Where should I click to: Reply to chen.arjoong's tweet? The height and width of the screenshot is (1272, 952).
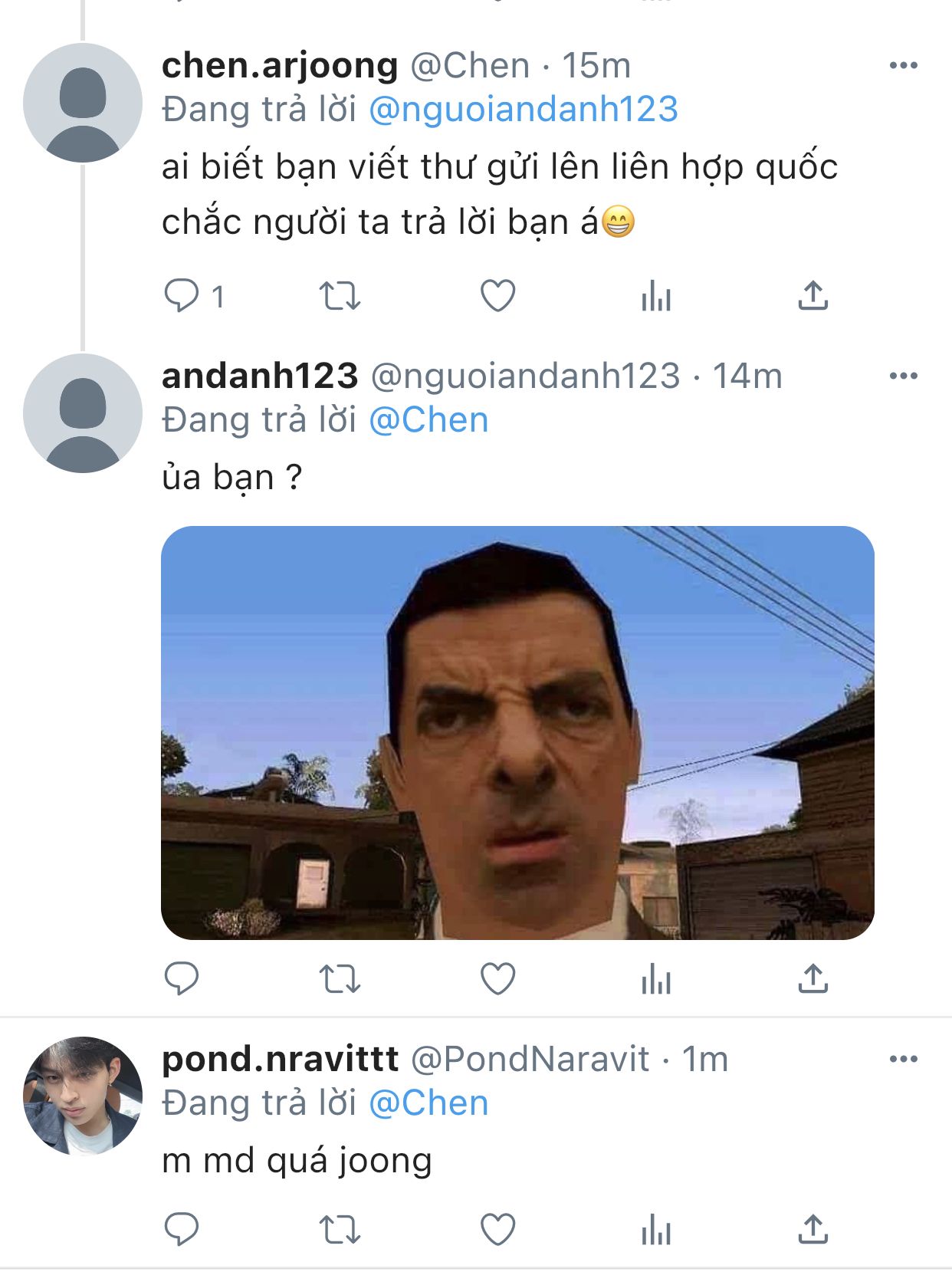pos(182,296)
